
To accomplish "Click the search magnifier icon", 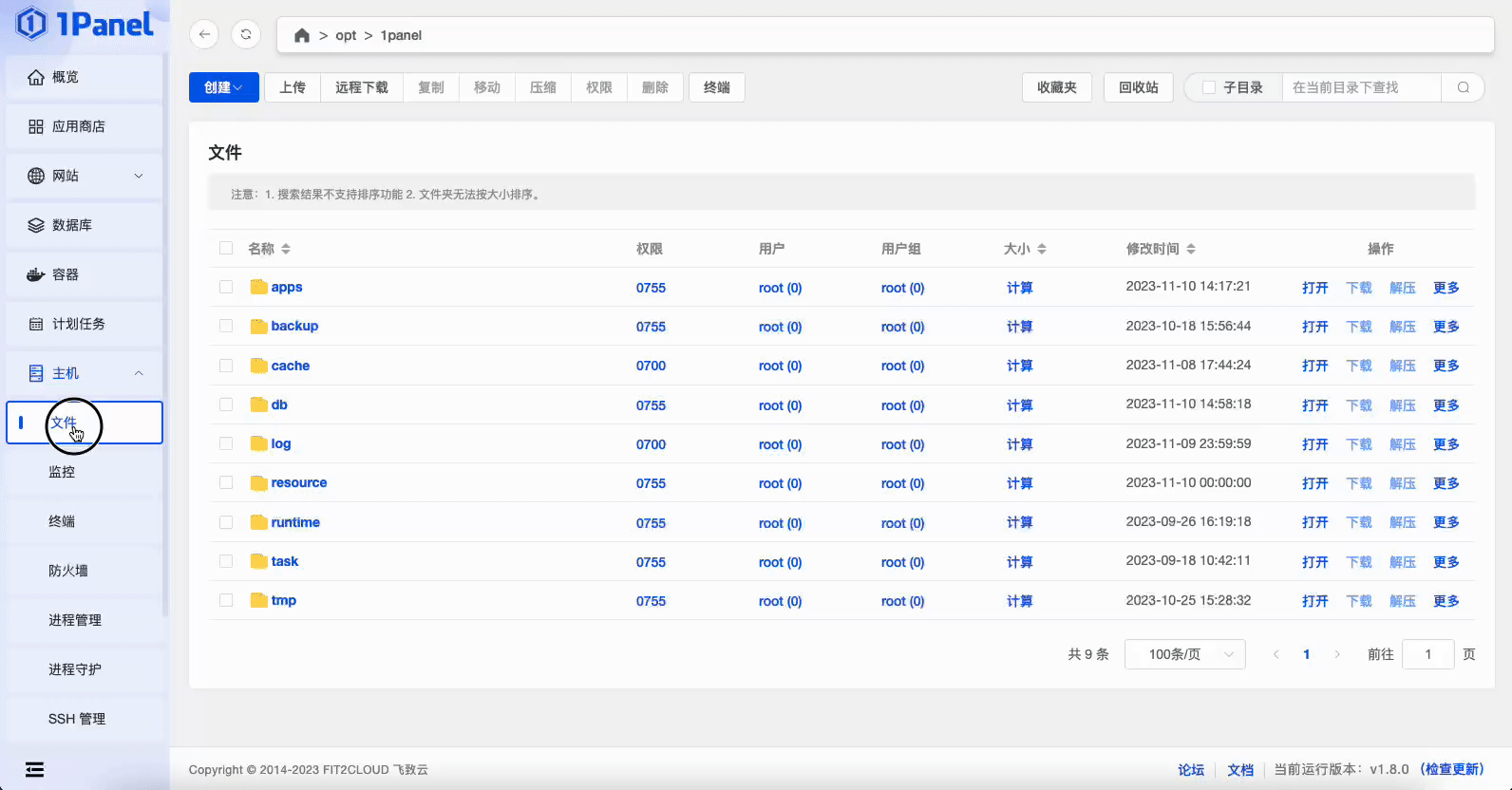I will point(1463,87).
